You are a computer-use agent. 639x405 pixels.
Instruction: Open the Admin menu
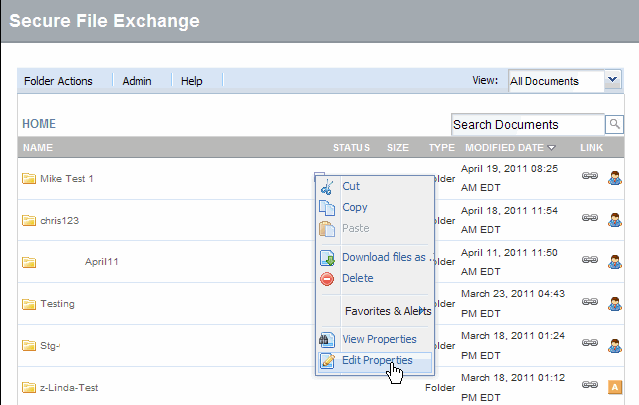click(x=137, y=81)
